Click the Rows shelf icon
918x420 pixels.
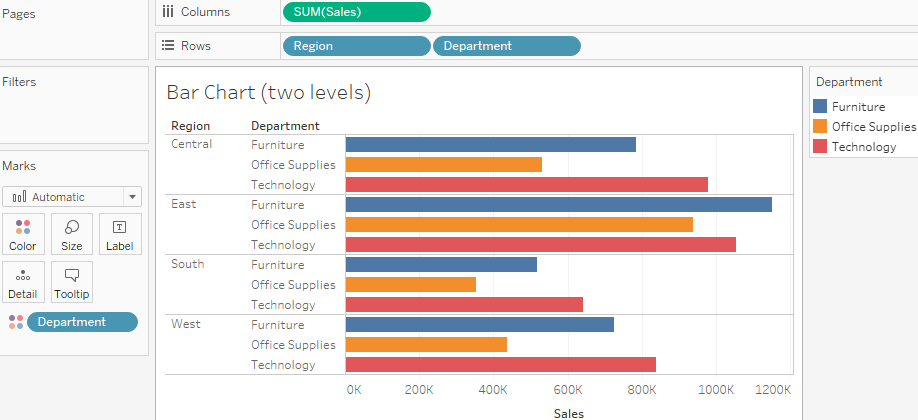tap(167, 46)
